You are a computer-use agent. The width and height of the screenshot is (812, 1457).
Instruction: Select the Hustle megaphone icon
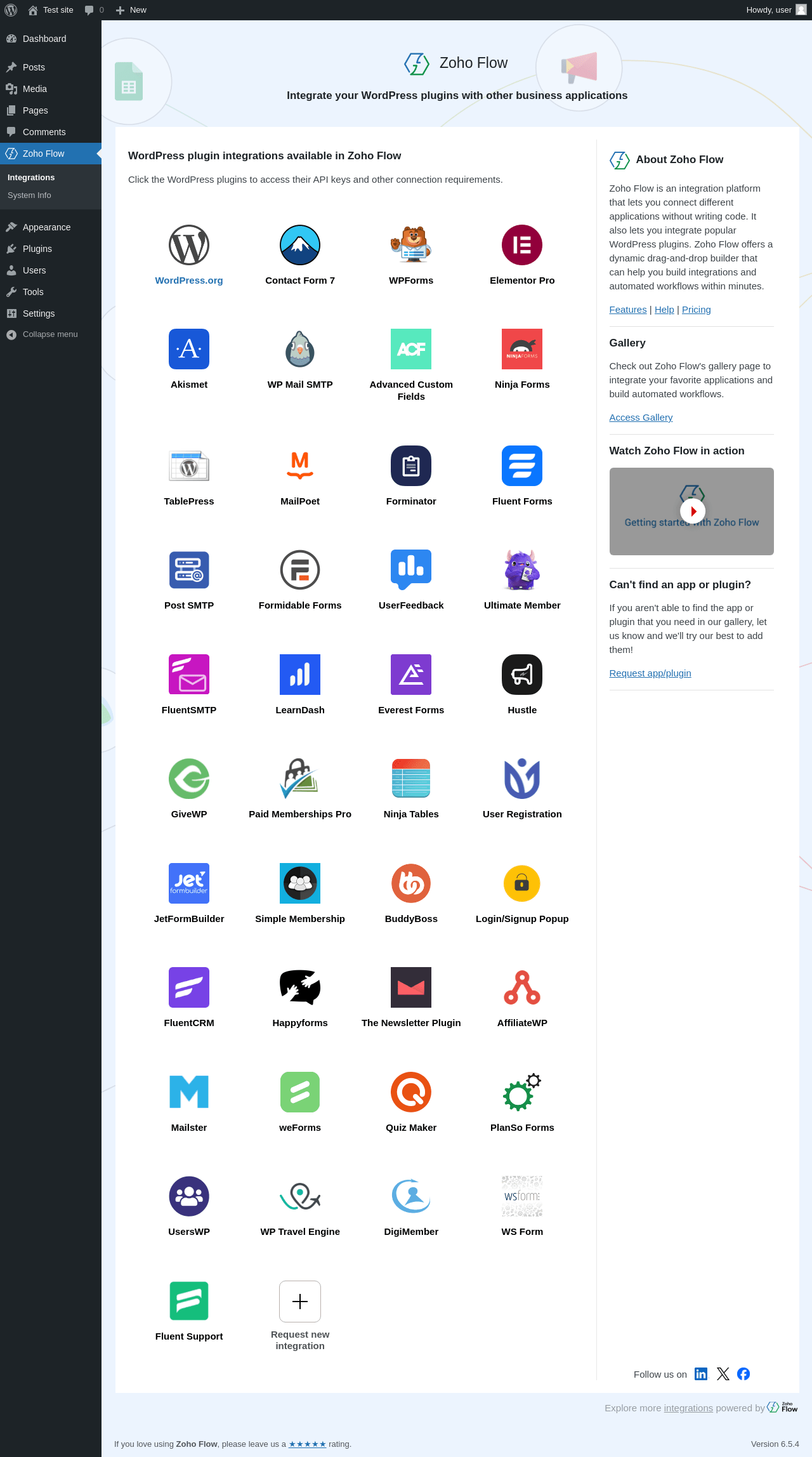[522, 675]
